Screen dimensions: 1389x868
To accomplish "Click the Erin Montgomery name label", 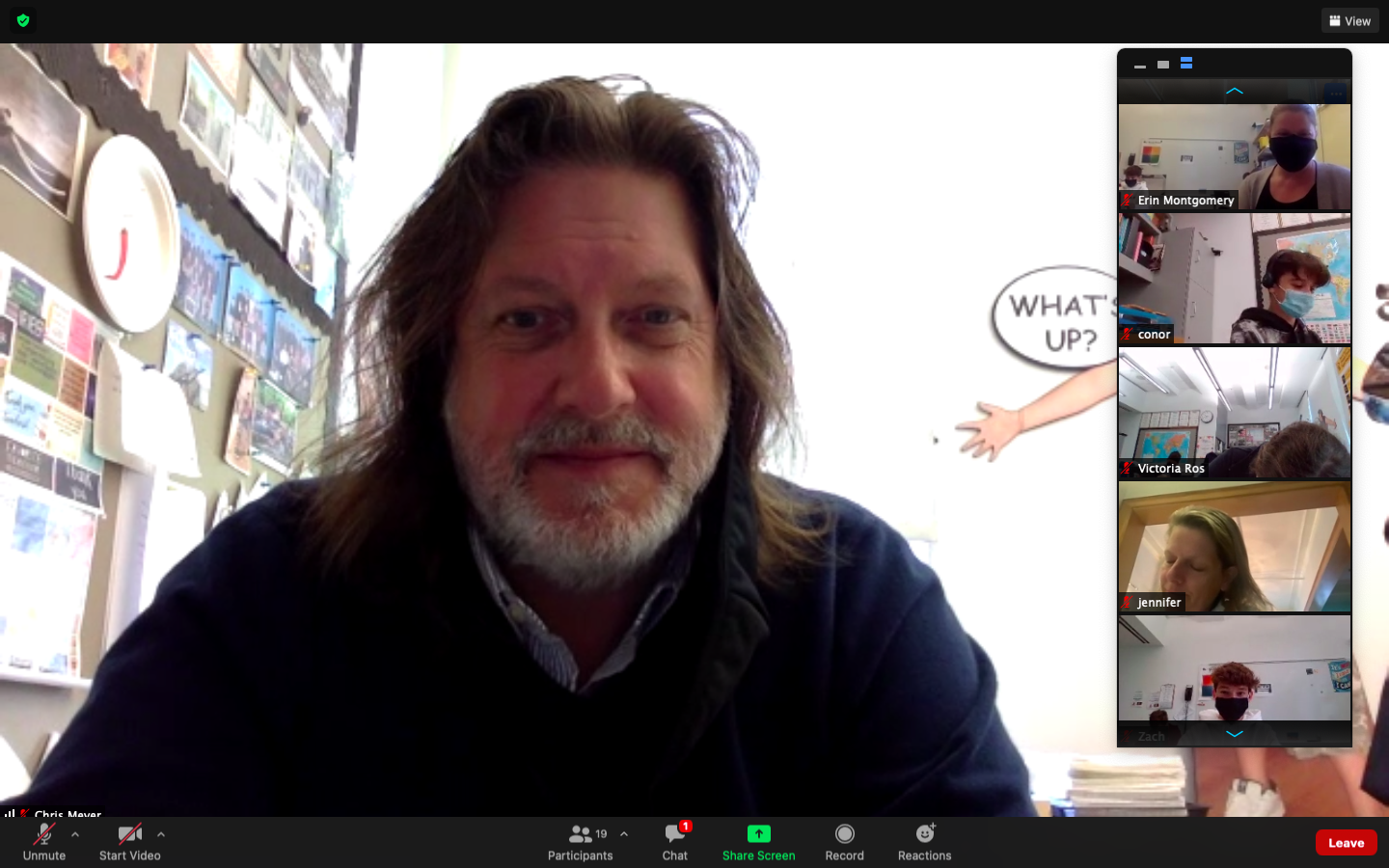I will (x=1185, y=201).
